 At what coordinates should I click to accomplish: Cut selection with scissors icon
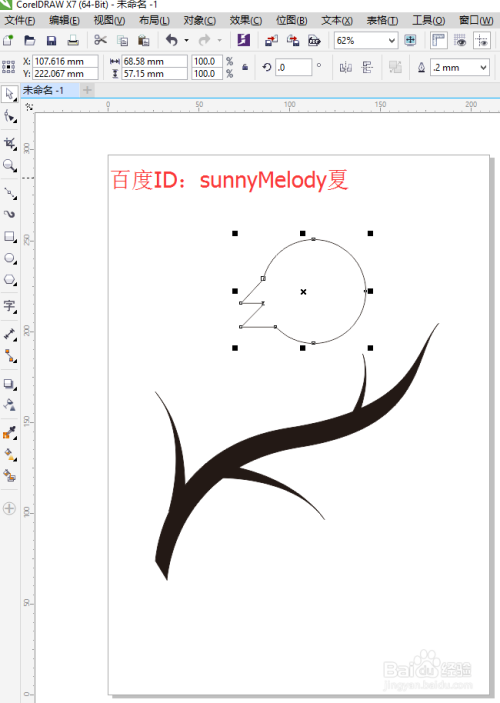(100, 40)
